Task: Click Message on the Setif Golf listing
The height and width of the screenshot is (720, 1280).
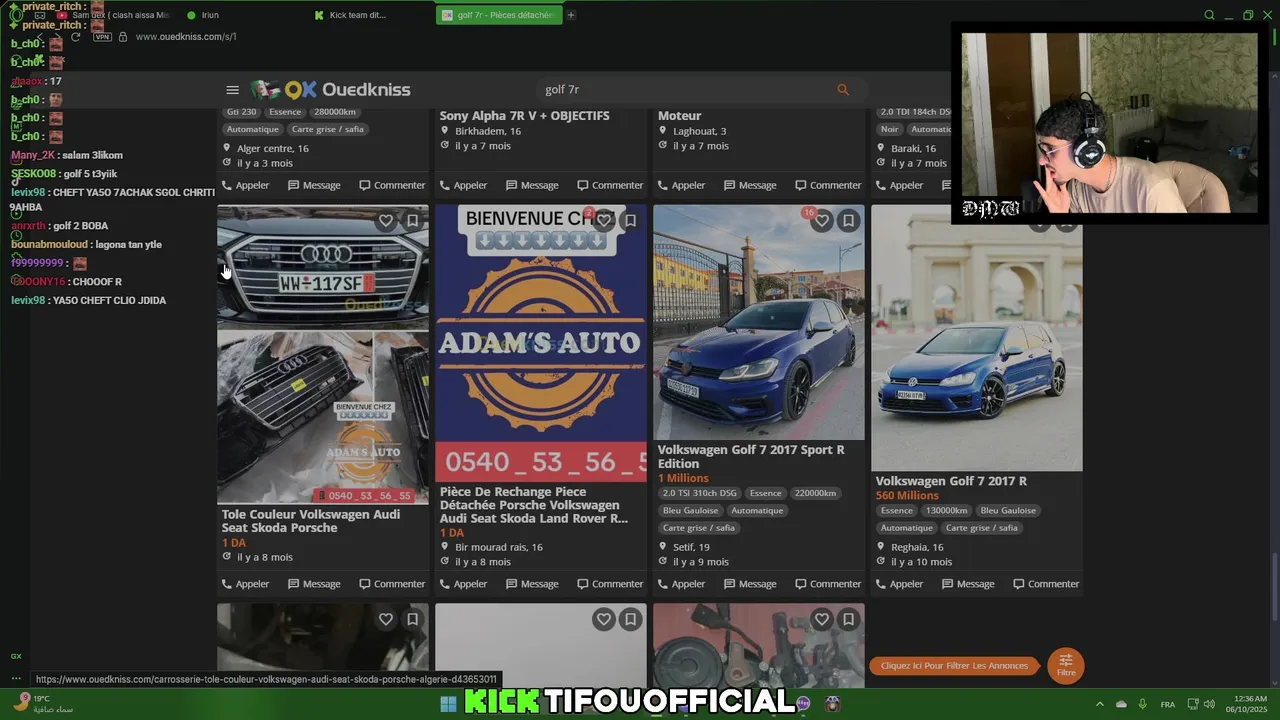Action: pos(750,584)
